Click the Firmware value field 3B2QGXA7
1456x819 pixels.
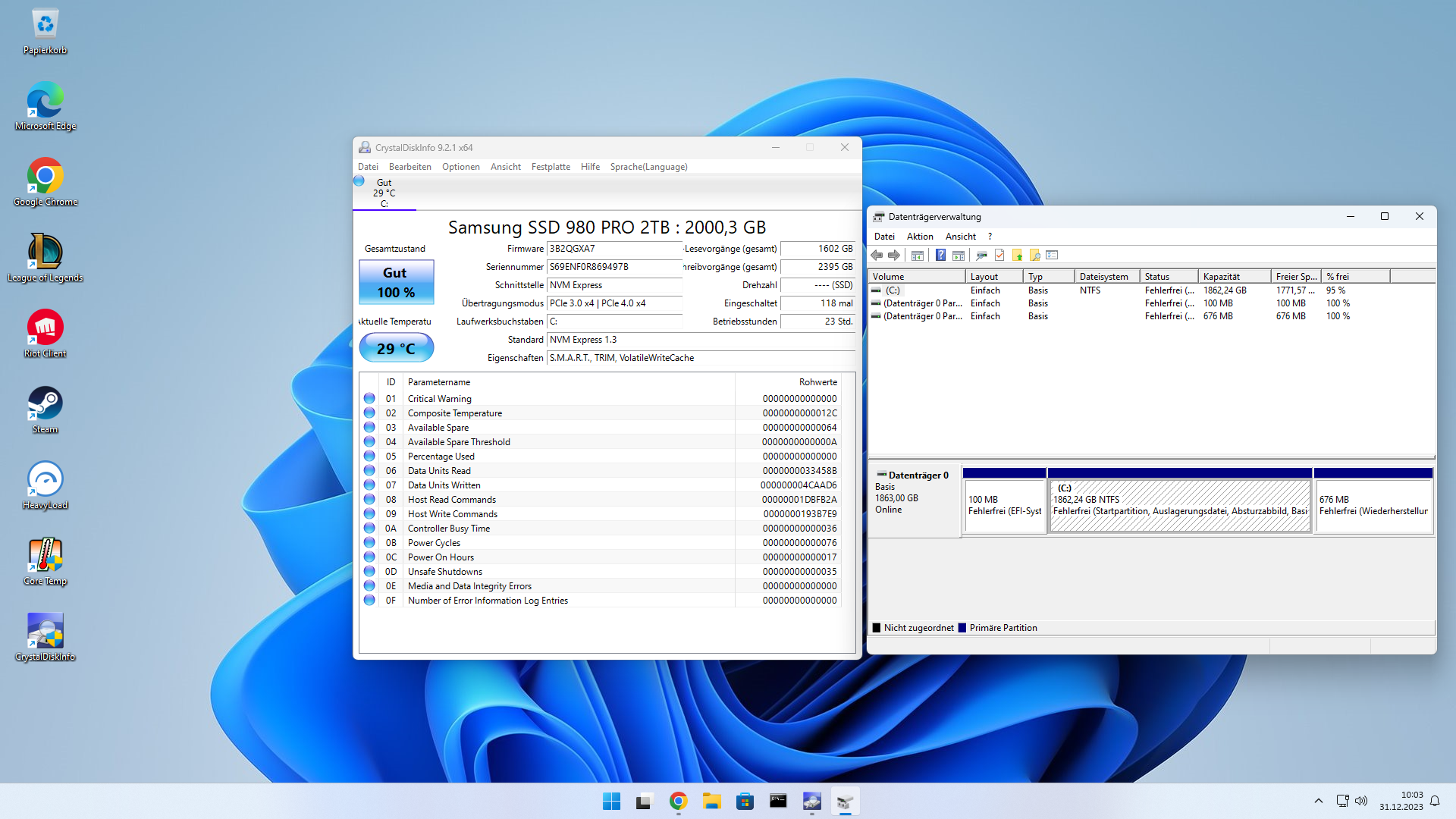[x=613, y=249]
